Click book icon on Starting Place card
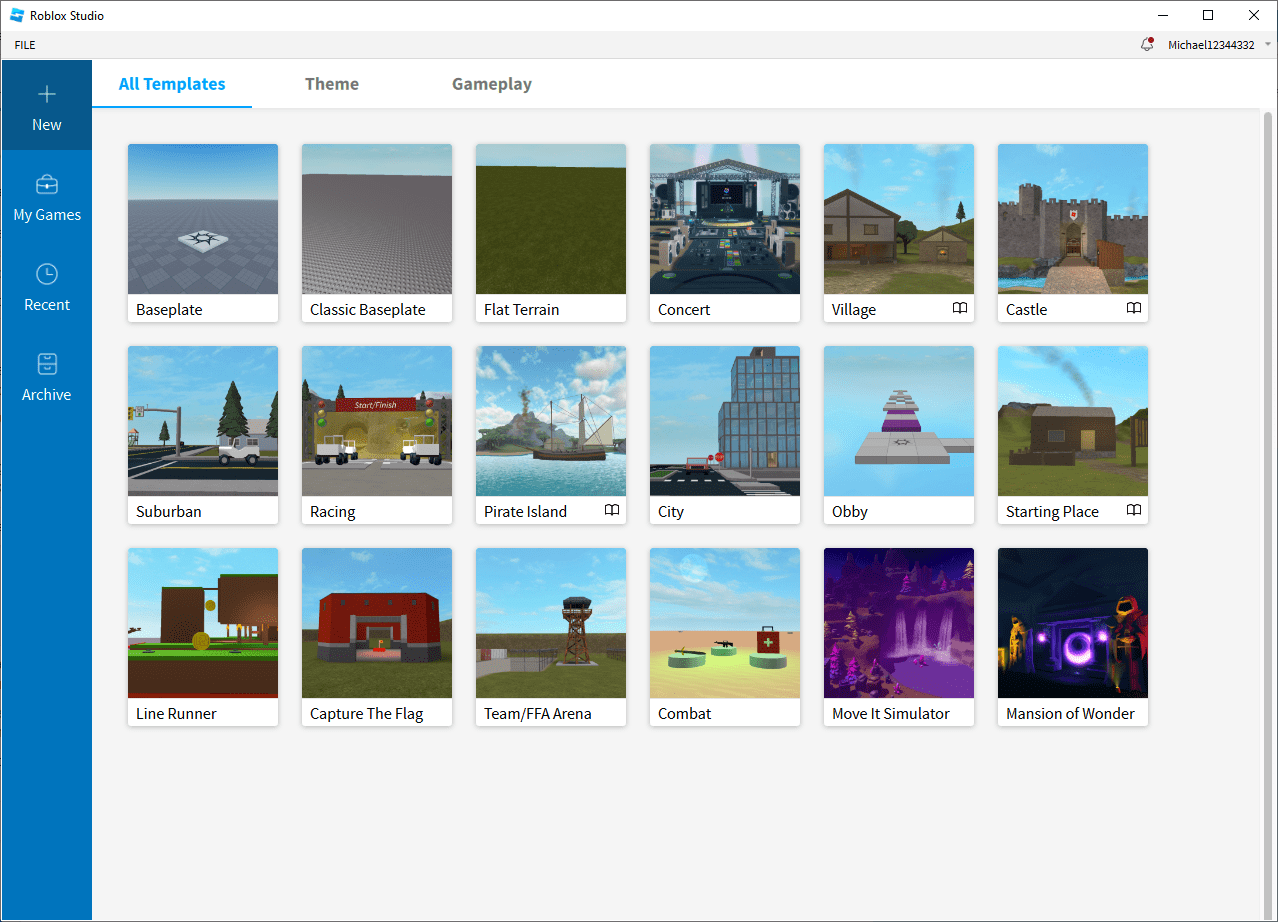1278x922 pixels. 1134,510
